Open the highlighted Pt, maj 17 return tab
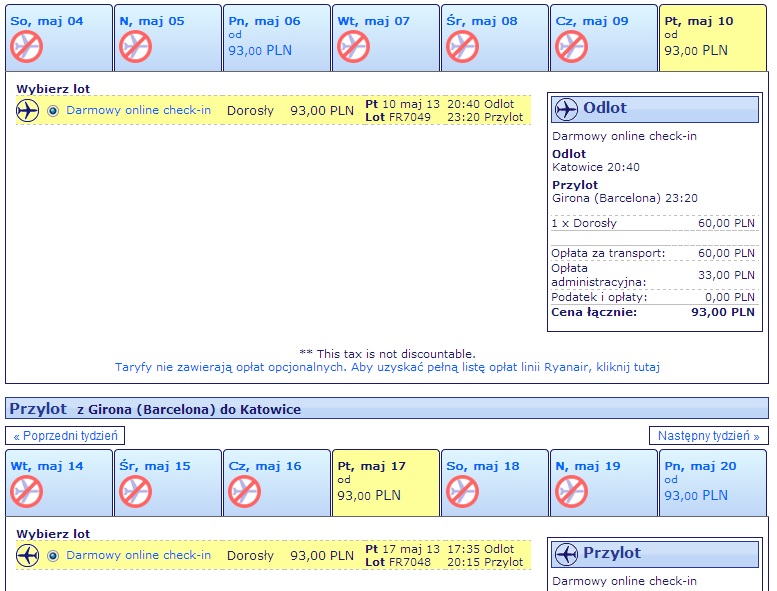The height and width of the screenshot is (591, 777). (x=386, y=483)
